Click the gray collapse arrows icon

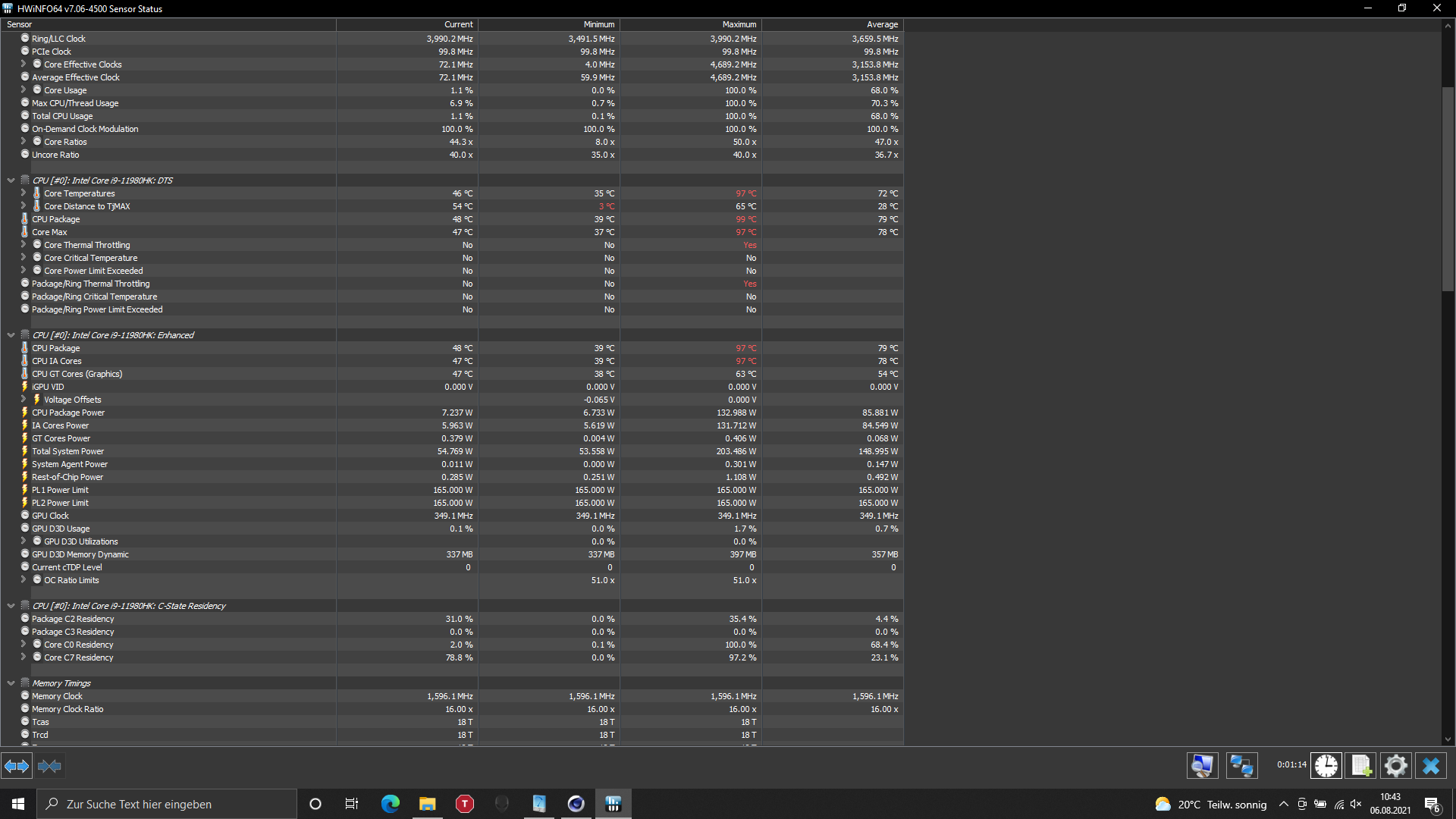(49, 766)
